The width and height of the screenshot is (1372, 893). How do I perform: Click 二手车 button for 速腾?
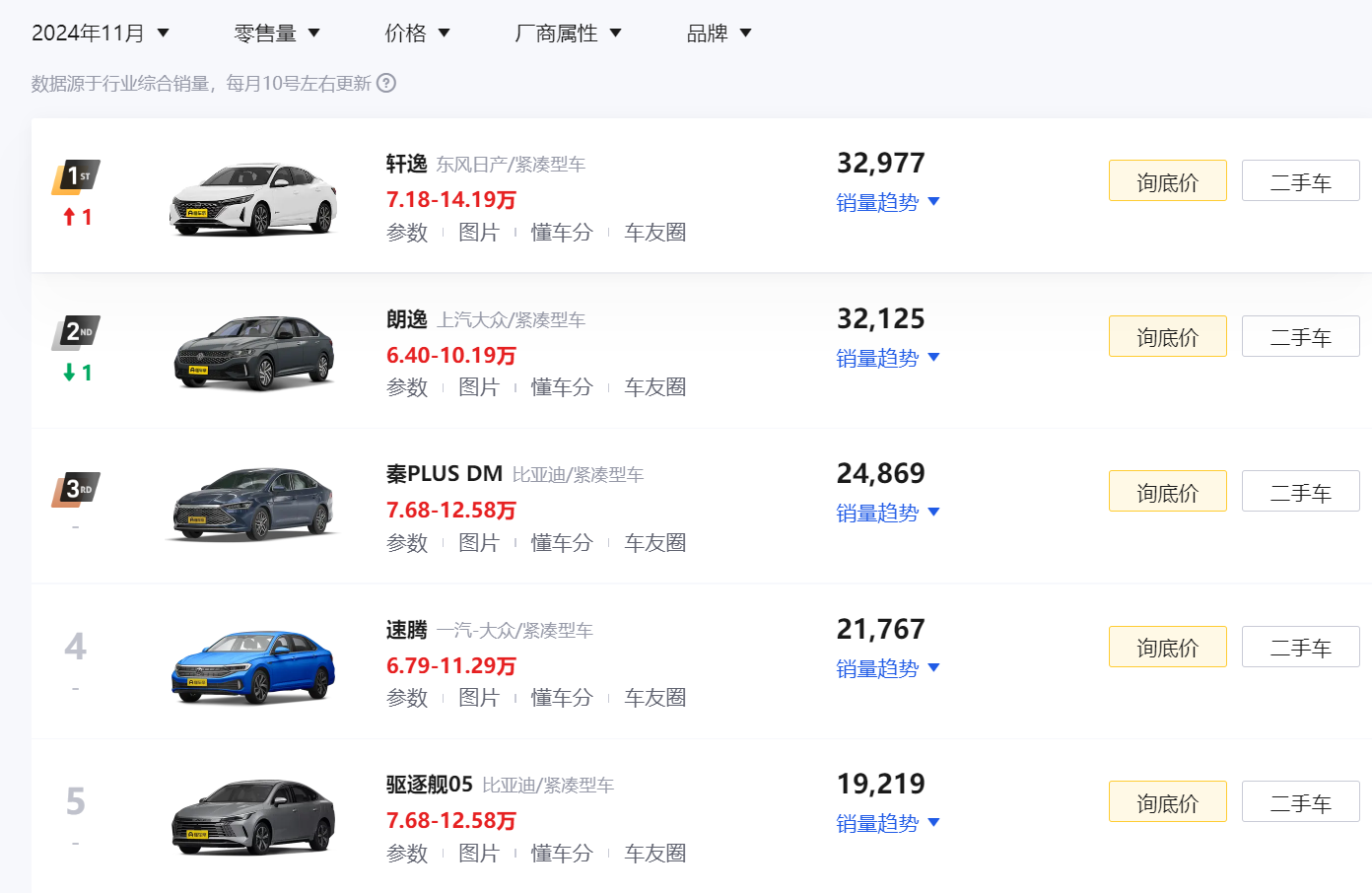tap(1301, 647)
